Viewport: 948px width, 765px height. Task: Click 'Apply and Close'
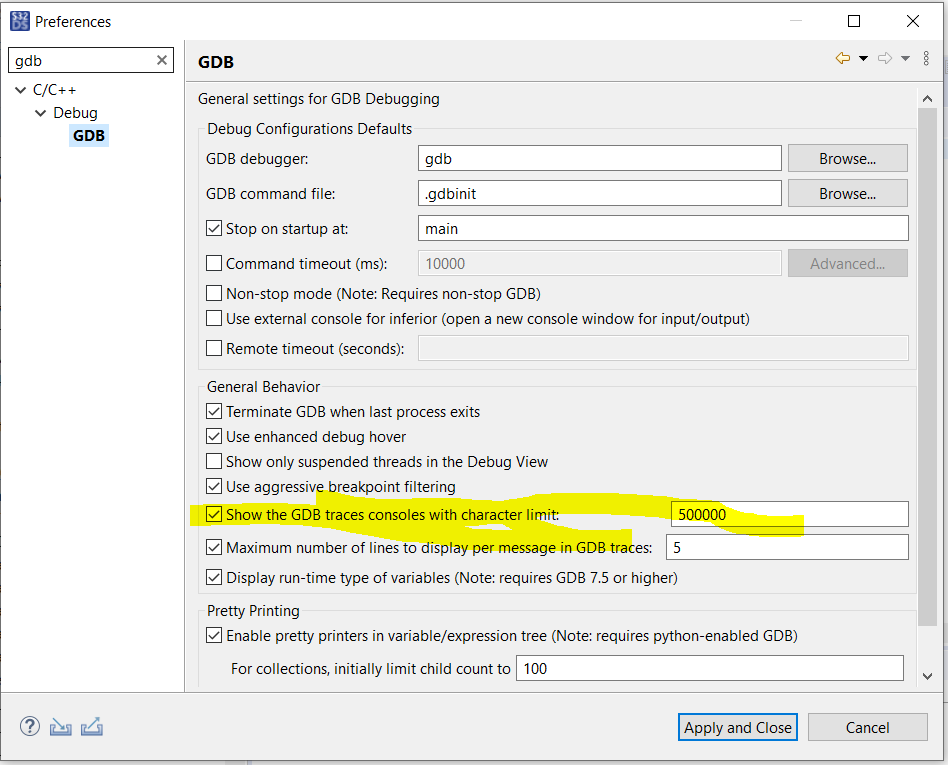[737, 727]
